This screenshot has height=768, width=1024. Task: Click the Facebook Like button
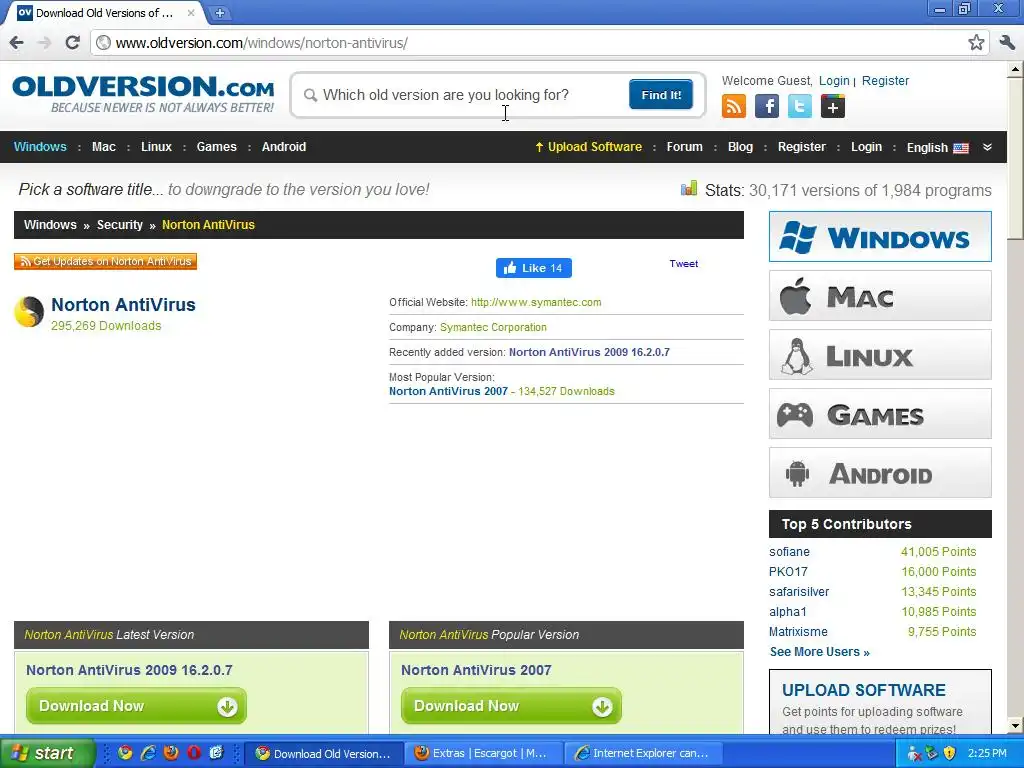point(534,268)
